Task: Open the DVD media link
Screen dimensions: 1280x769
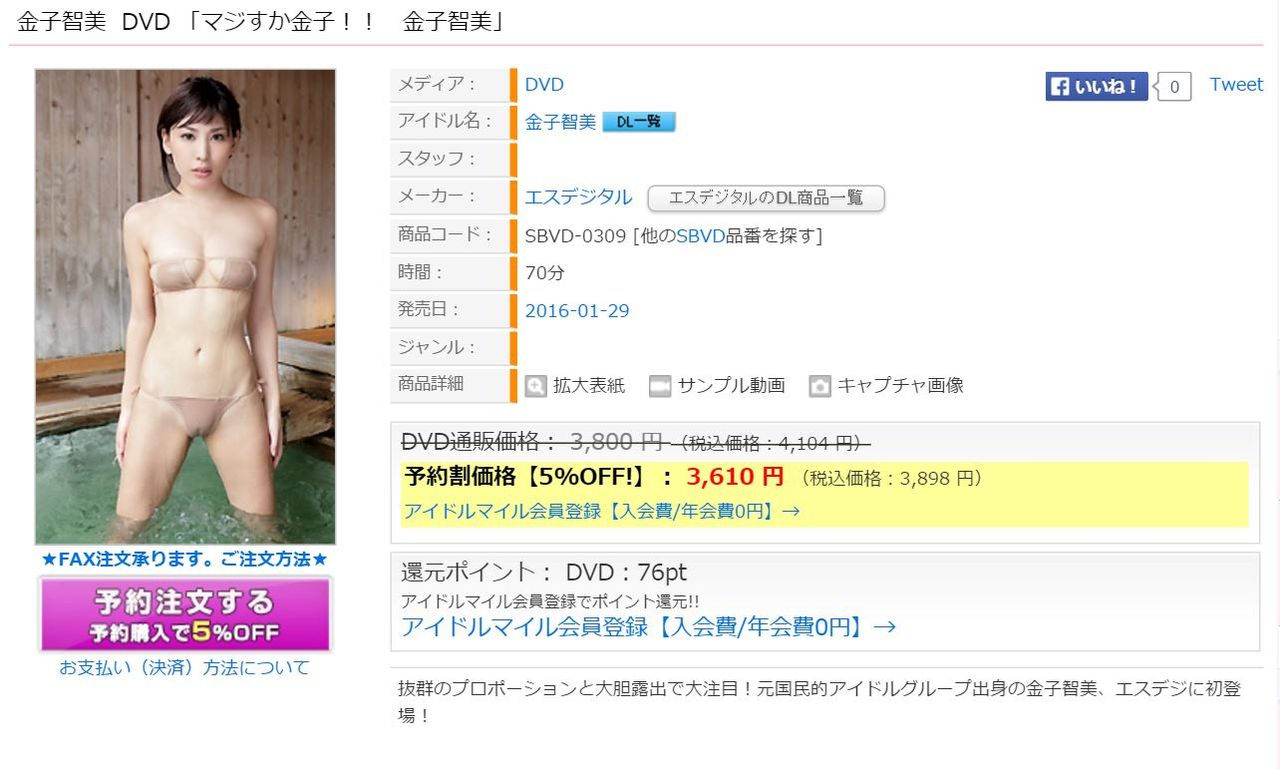Action: (544, 85)
